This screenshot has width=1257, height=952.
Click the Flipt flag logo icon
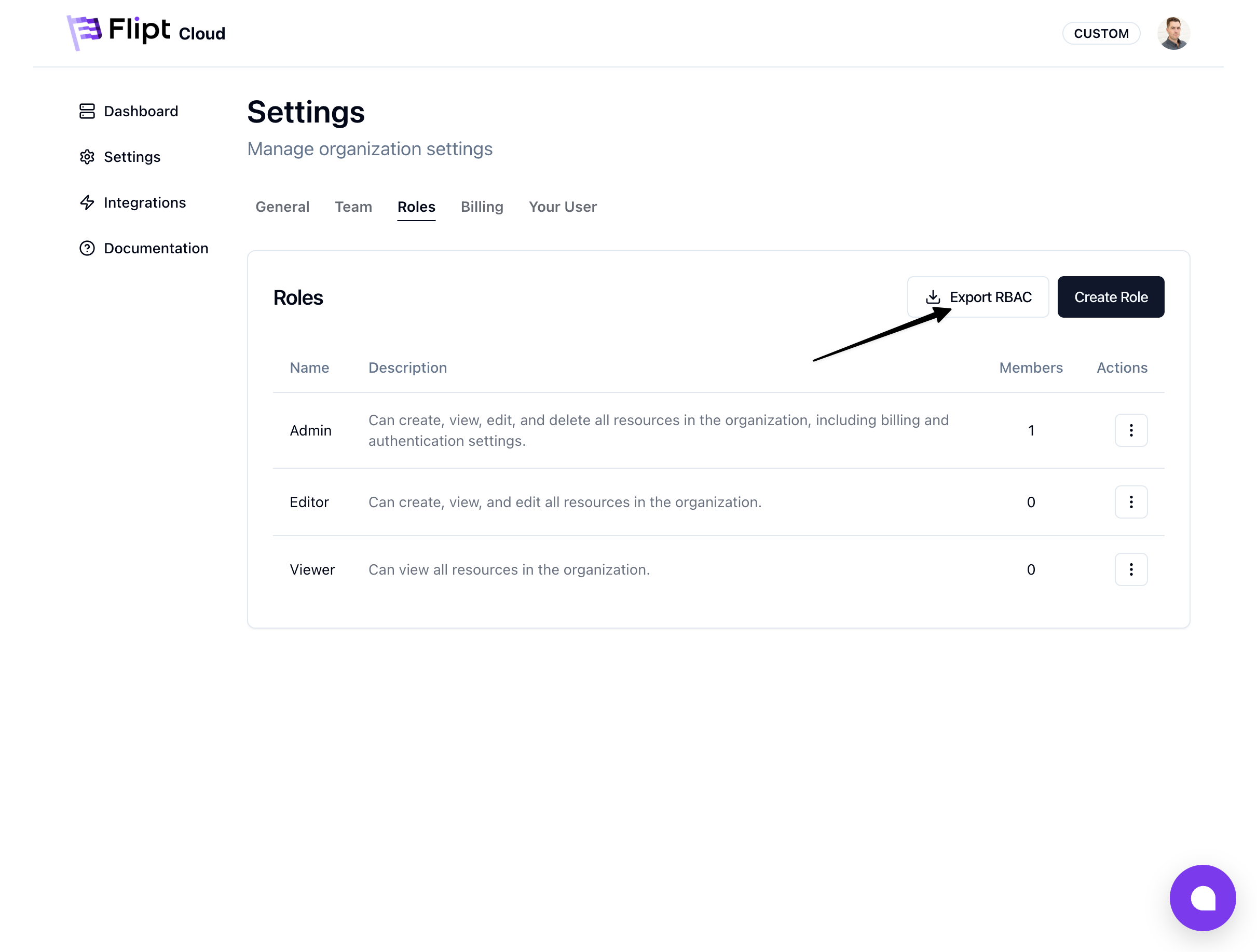click(84, 32)
